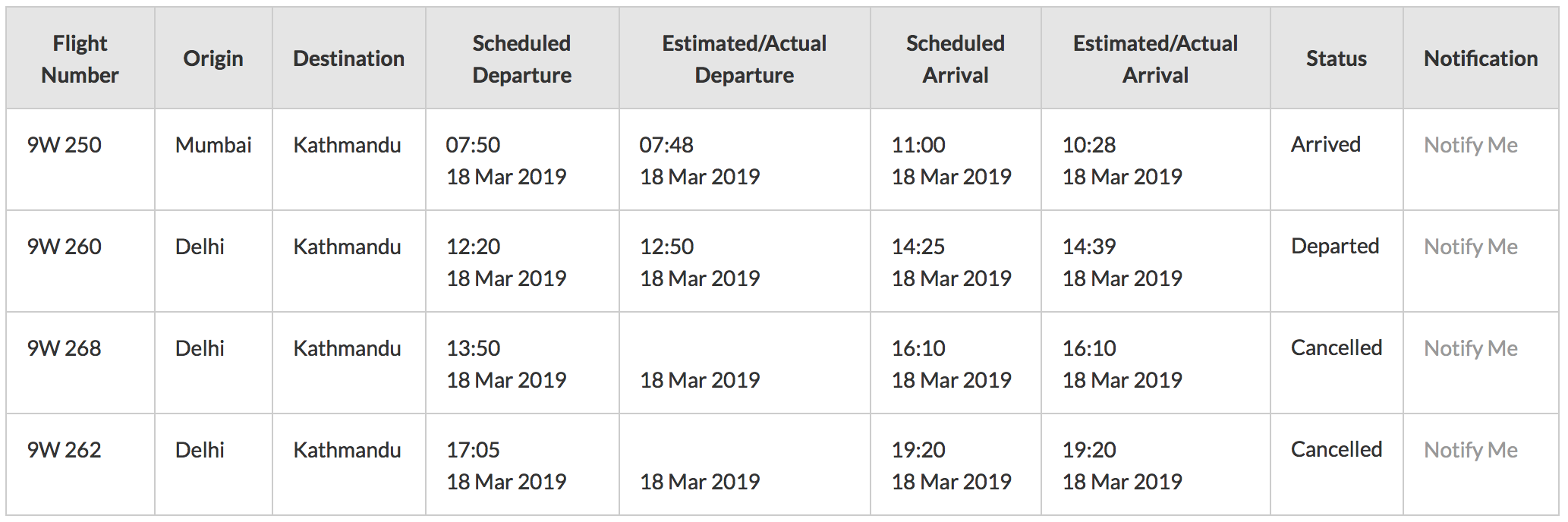1568x522 pixels.
Task: Select flight number 9W 250 cell
Action: [80, 159]
